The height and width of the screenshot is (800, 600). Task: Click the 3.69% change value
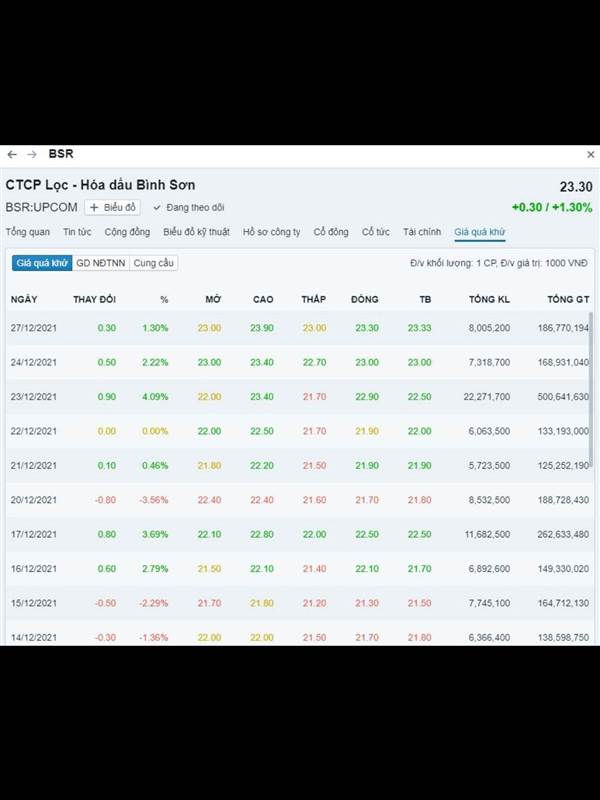155,534
